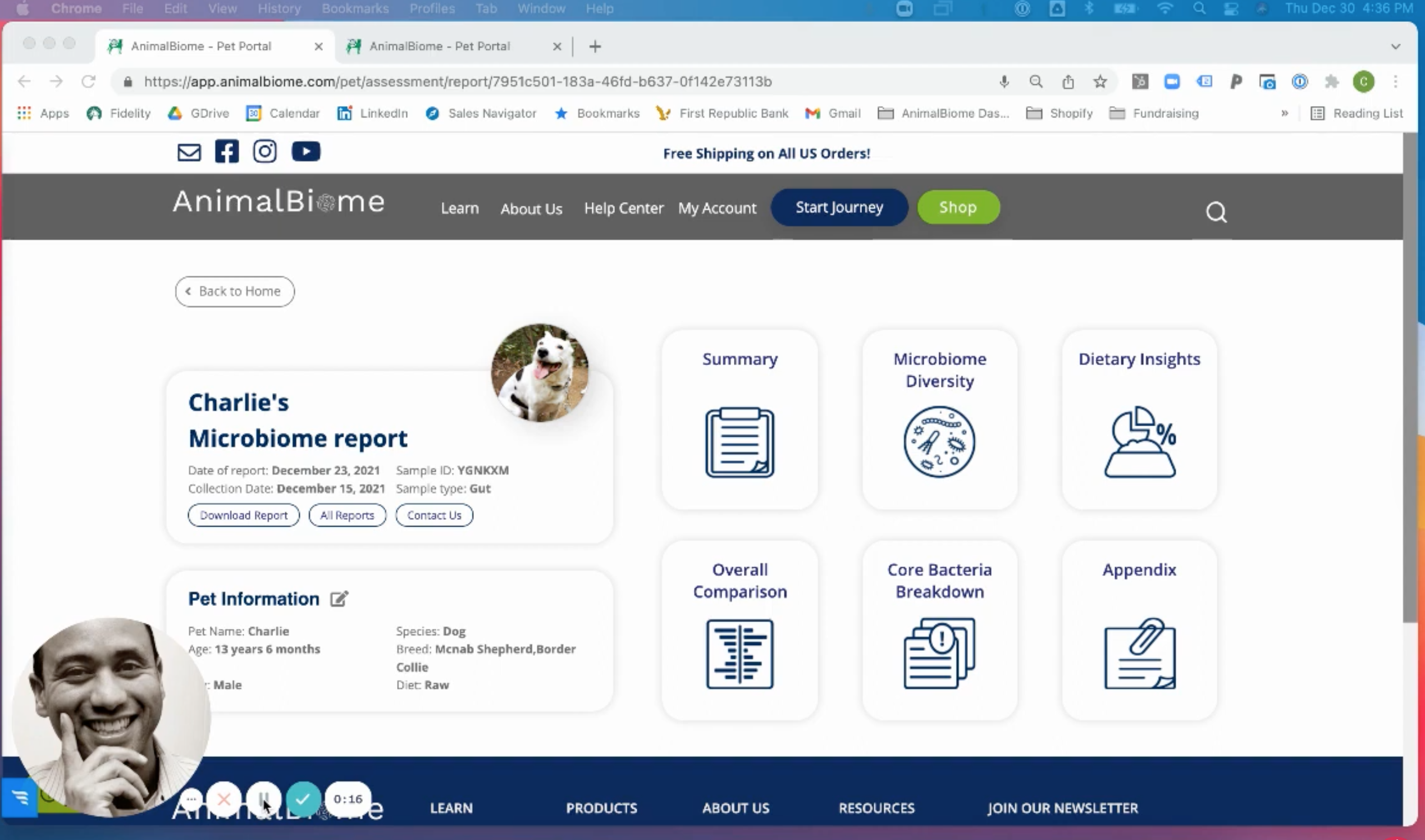The height and width of the screenshot is (840, 1425).
Task: Click the Contact Us button
Action: tap(434, 515)
